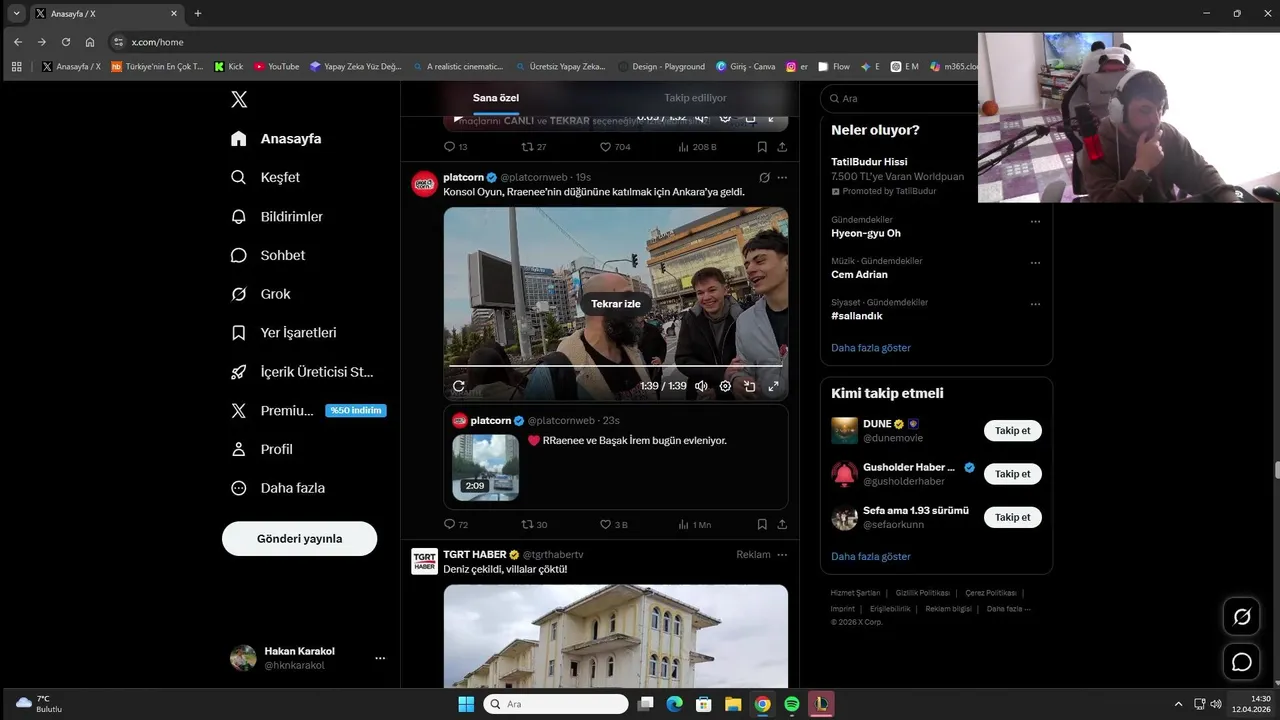Open the X logo home link
The height and width of the screenshot is (720, 1280).
tap(239, 99)
